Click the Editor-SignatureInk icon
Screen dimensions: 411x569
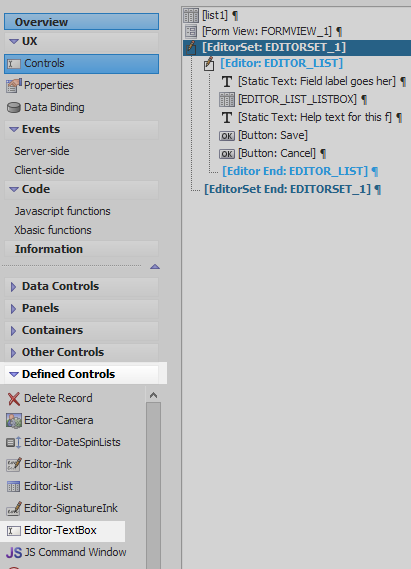14,508
